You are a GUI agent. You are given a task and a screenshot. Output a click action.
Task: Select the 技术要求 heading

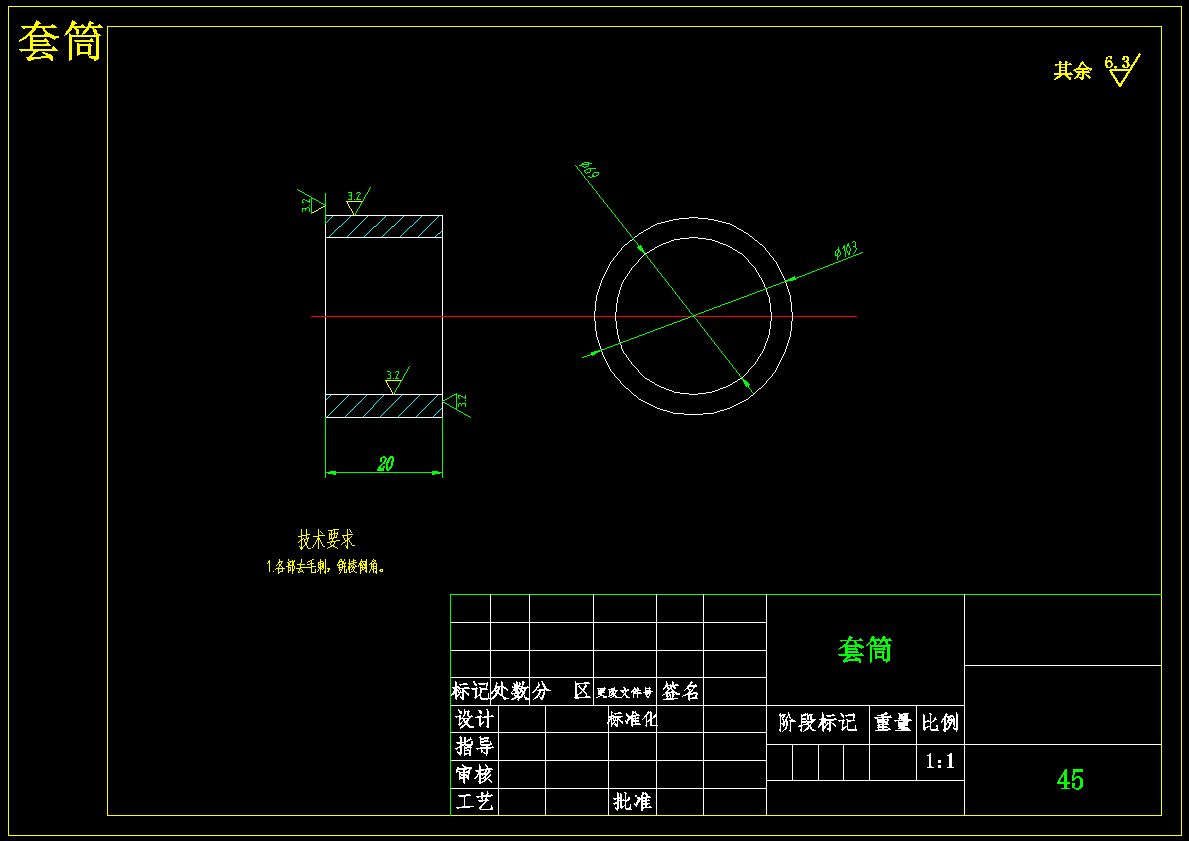(326, 540)
